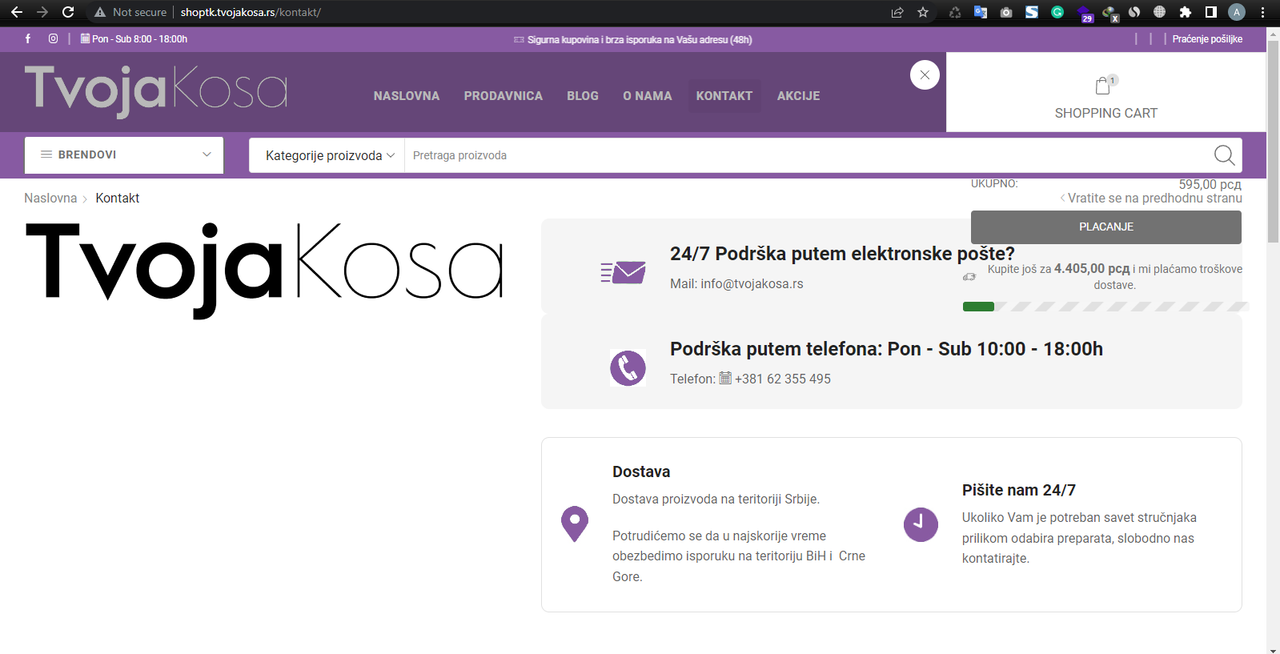Close the shopping cart panel
This screenshot has width=1280, height=654.
924,75
